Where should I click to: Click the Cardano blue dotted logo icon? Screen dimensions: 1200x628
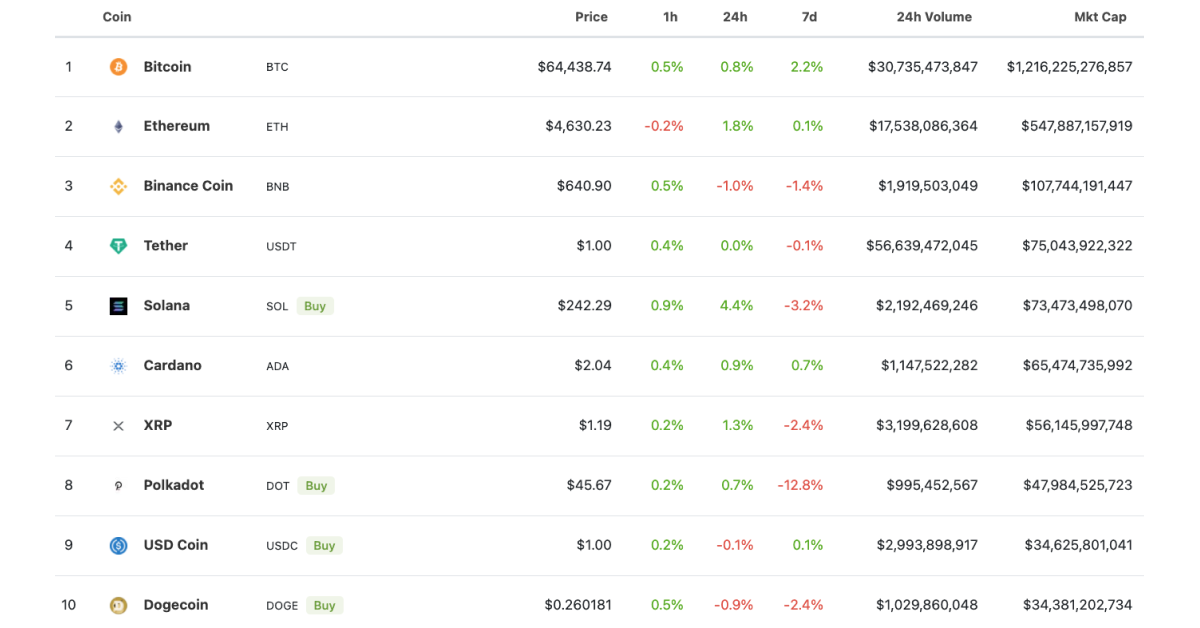pyautogui.click(x=118, y=366)
